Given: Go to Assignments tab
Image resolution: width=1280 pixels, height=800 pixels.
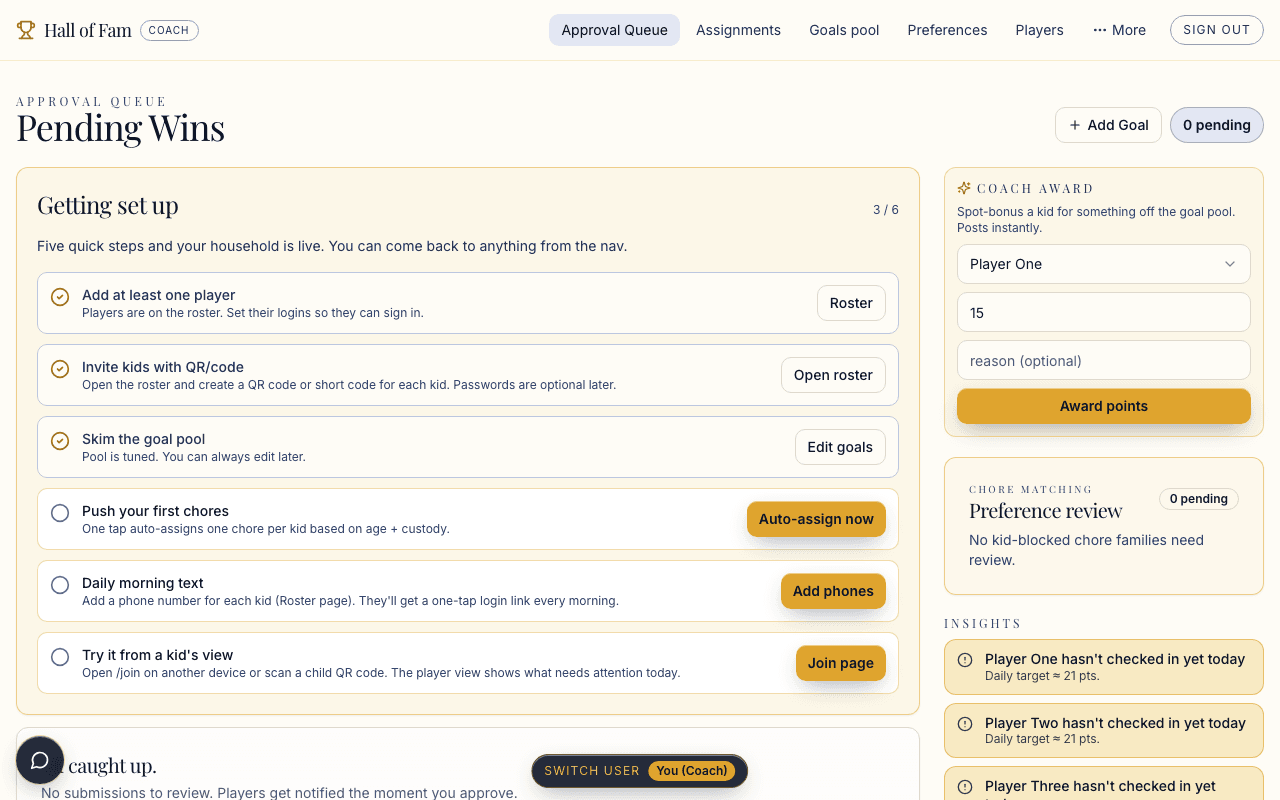Looking at the screenshot, I should [x=739, y=30].
